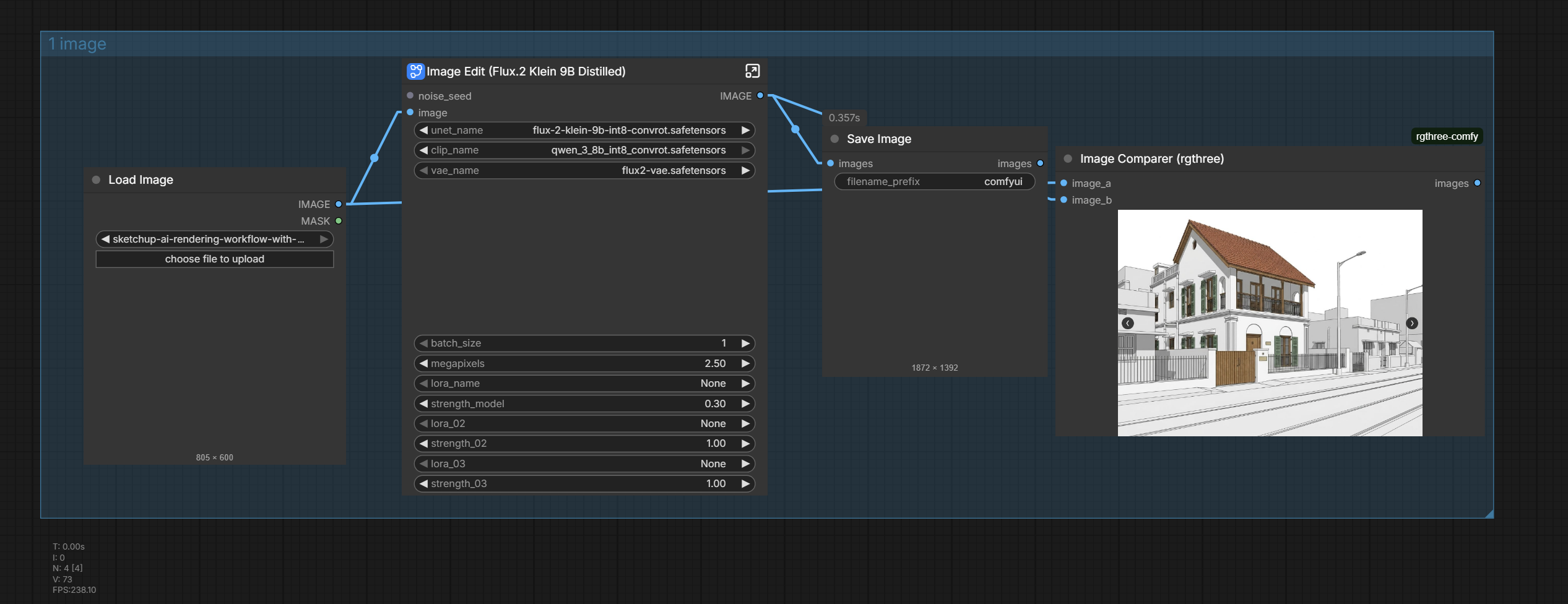Click the images input port of Save Image
Screen dimensions: 1568x604
click(x=831, y=164)
